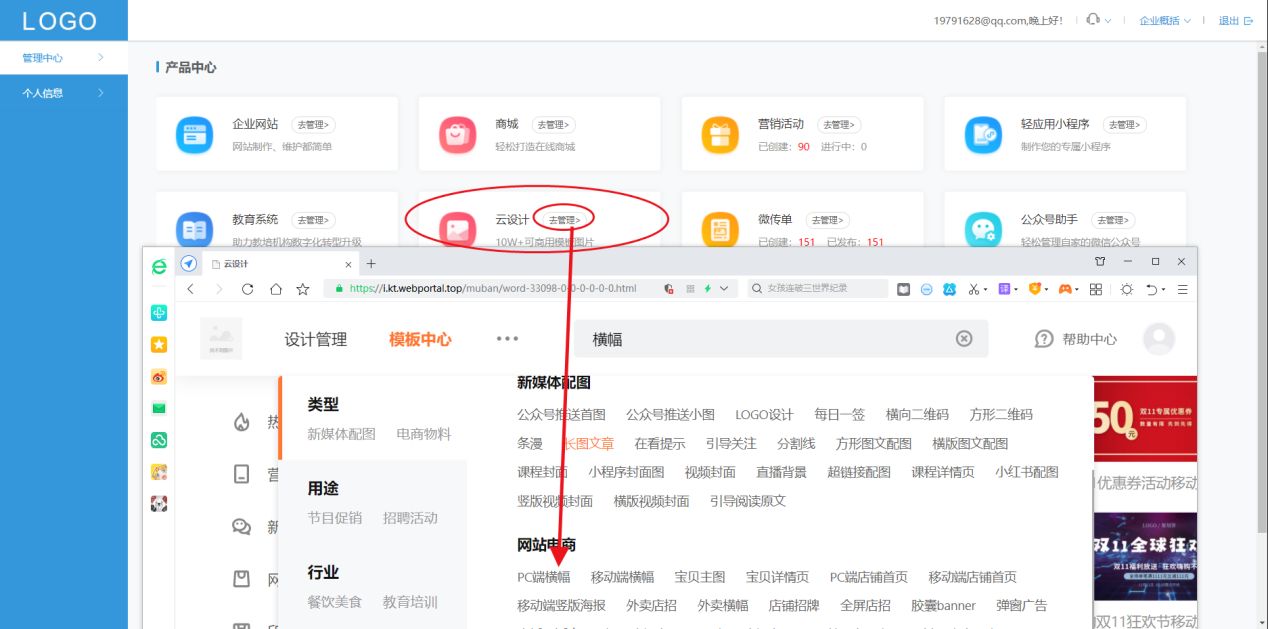
Task: Expand the 管理中心 sidebar item
Action: (x=64, y=58)
